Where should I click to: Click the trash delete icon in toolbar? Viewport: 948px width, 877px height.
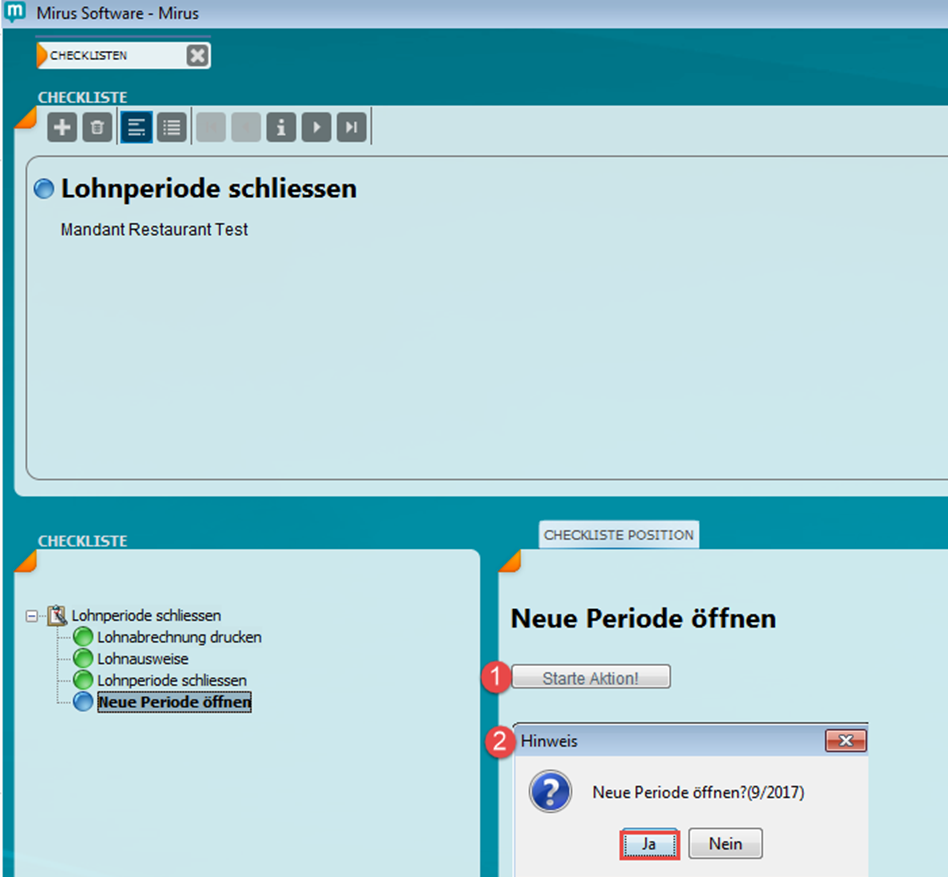coord(97,128)
